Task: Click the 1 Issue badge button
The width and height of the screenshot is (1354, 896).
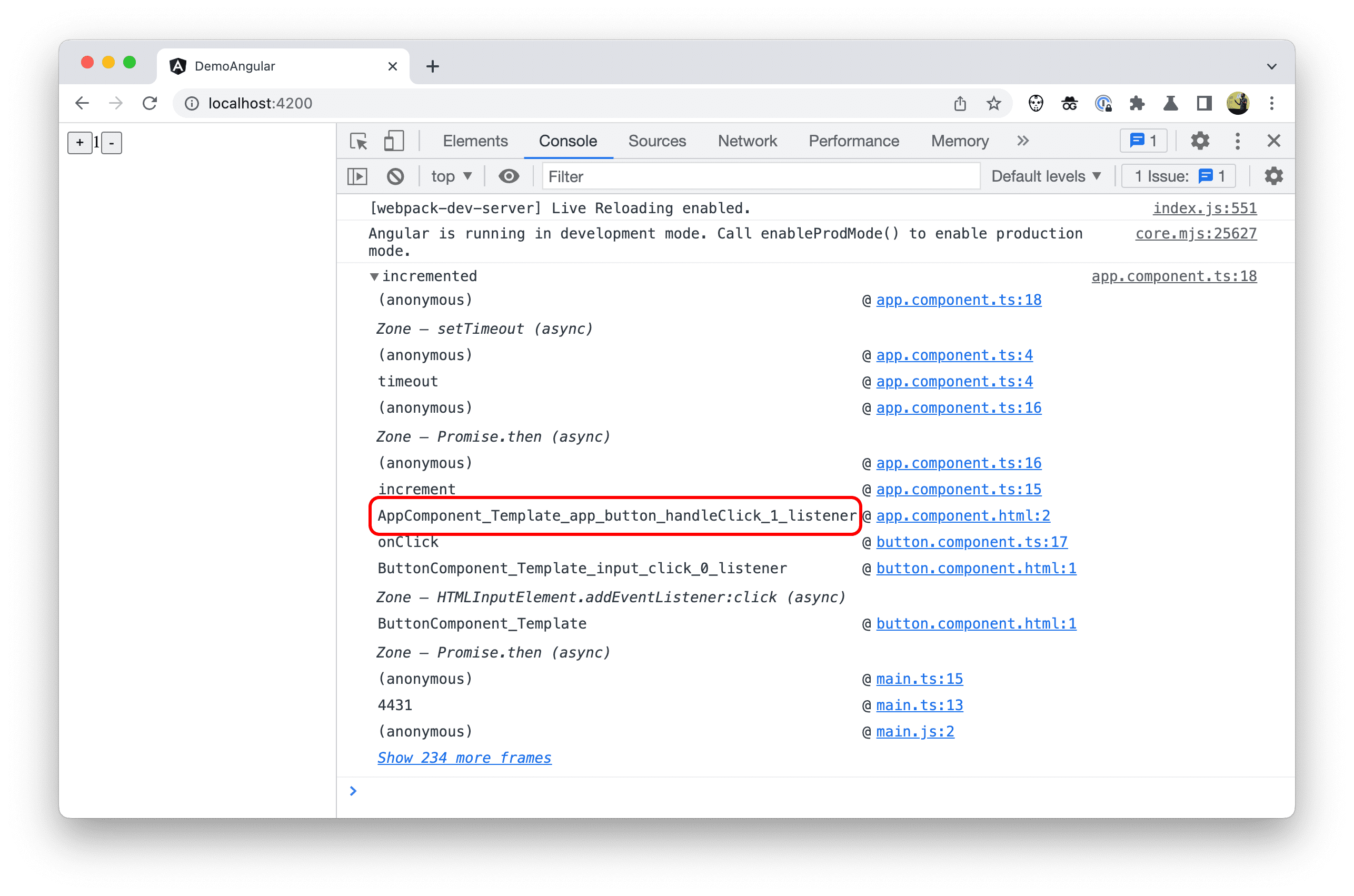Action: 1180,178
